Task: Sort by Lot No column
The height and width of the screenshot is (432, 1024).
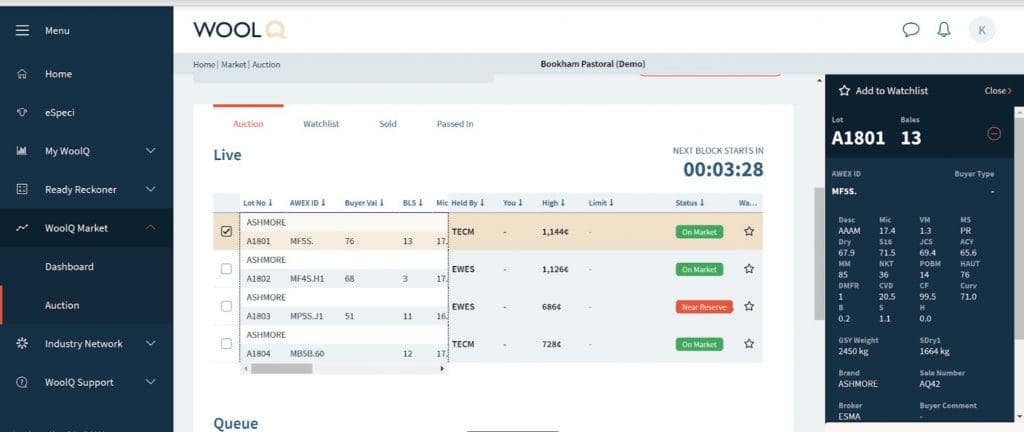Action: (258, 203)
